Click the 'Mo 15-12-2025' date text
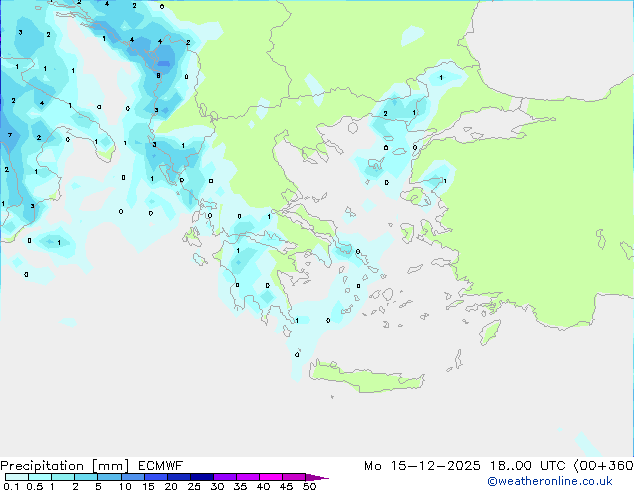The image size is (634, 490). [422, 466]
